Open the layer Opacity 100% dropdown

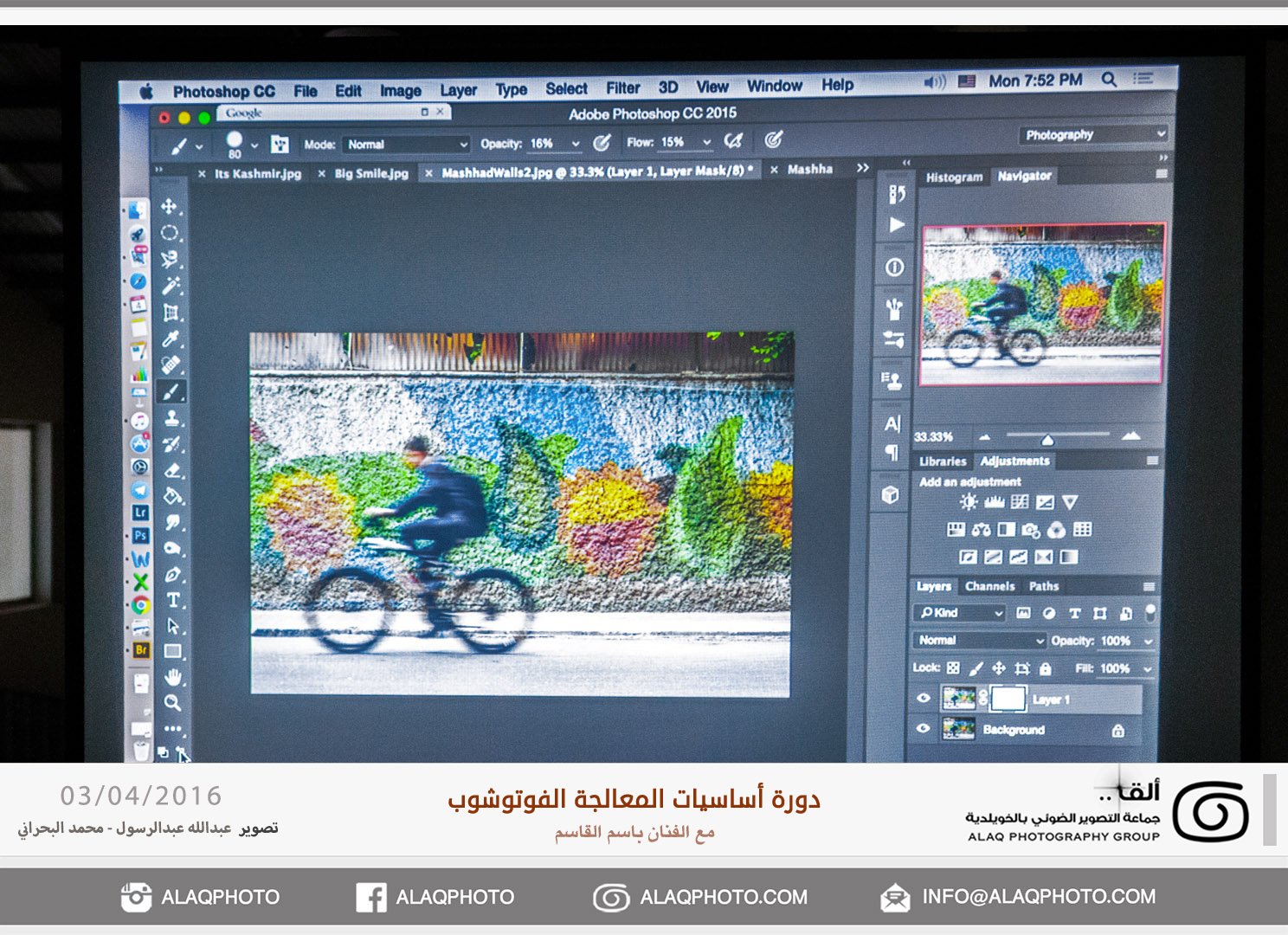[x=1149, y=642]
